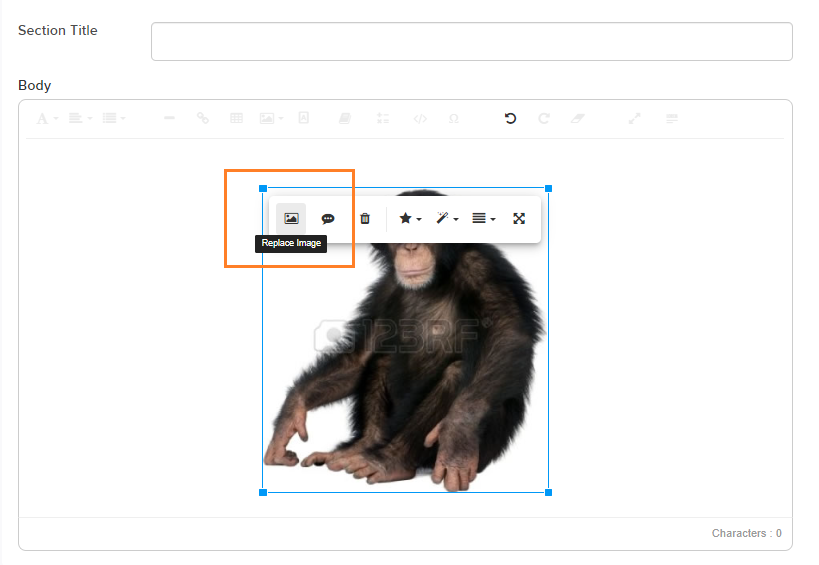Viewport: 819px width, 565px height.
Task: Open the insert image dropdown in editor toolbar
Action: [271, 119]
